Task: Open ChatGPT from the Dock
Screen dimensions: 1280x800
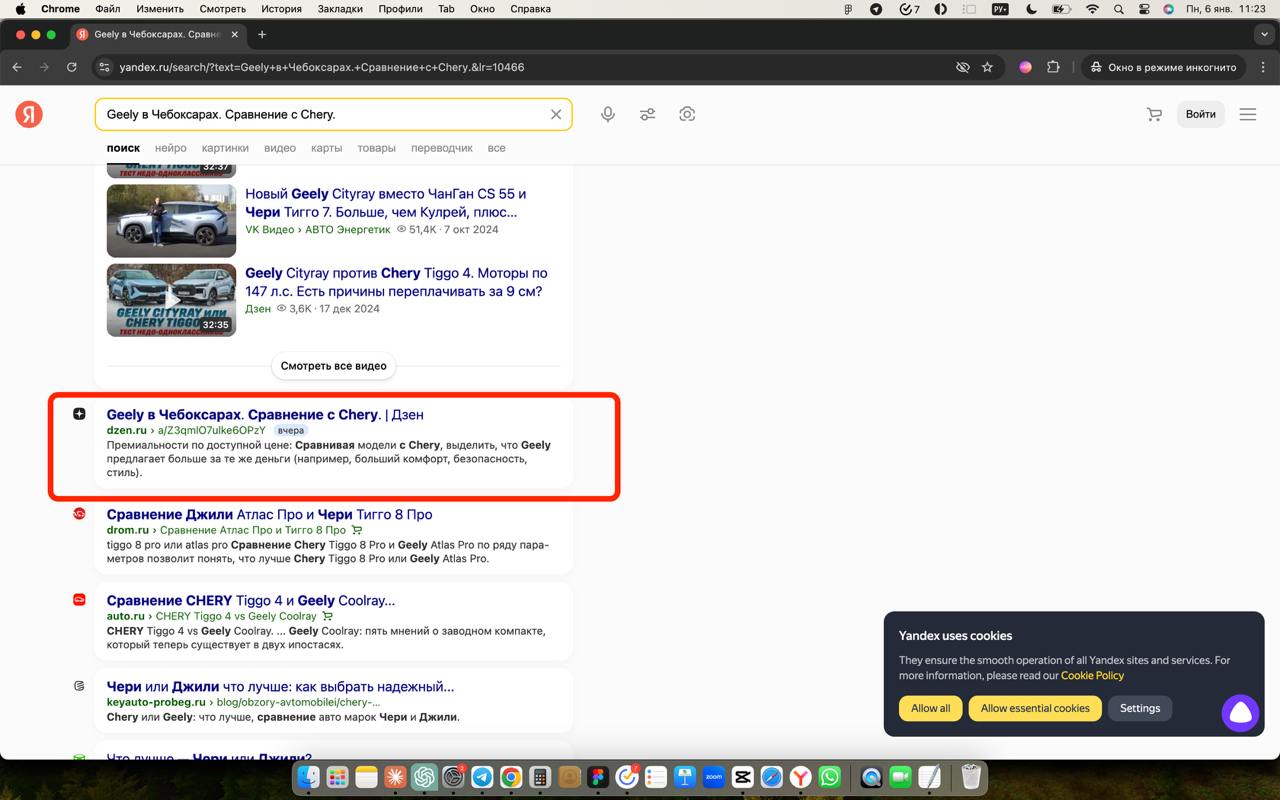Action: tap(424, 777)
